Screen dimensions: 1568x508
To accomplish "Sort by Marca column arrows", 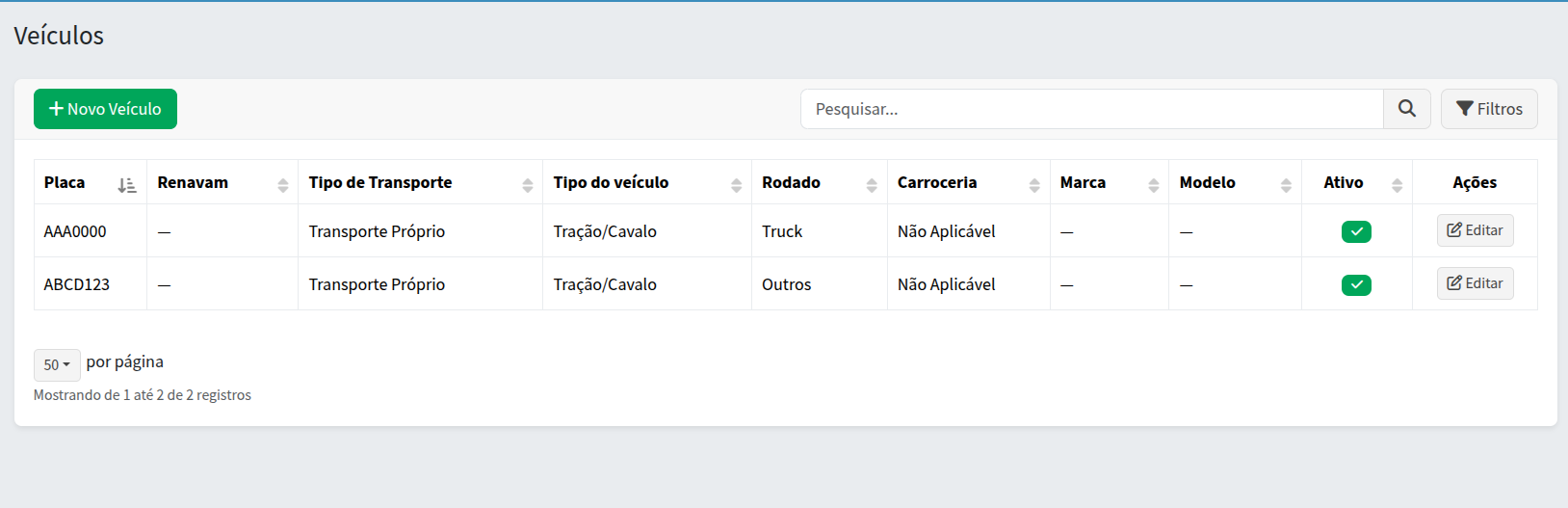I will 1153,185.
